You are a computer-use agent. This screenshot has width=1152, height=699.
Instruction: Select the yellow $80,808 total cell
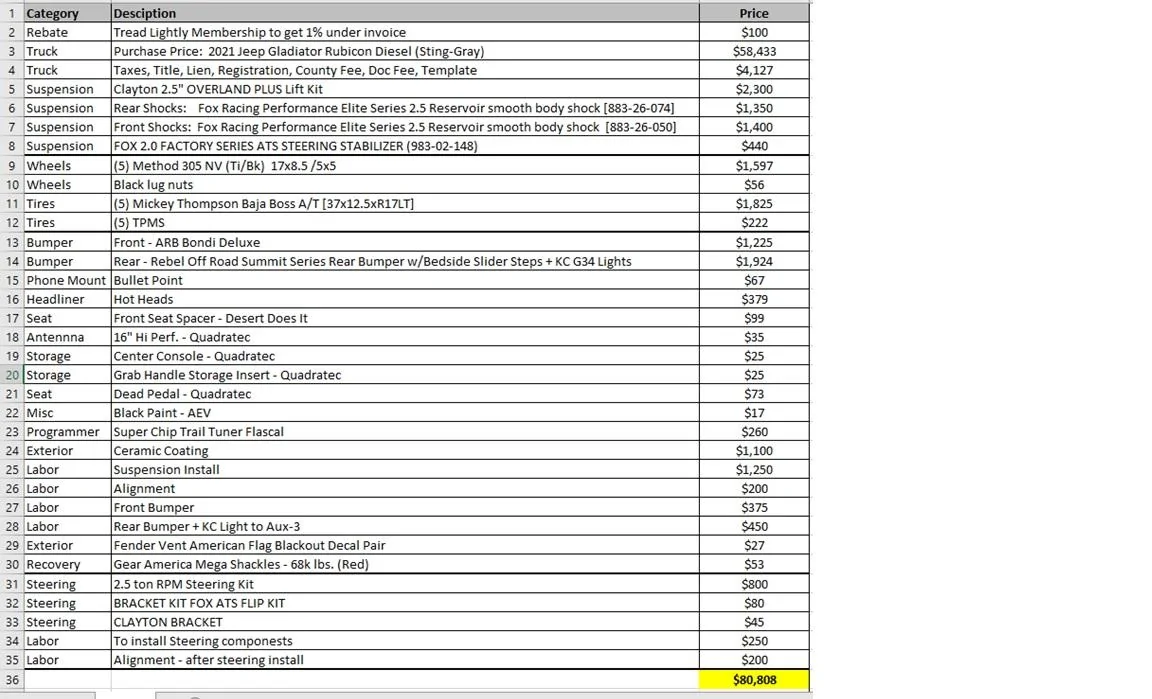click(x=754, y=680)
